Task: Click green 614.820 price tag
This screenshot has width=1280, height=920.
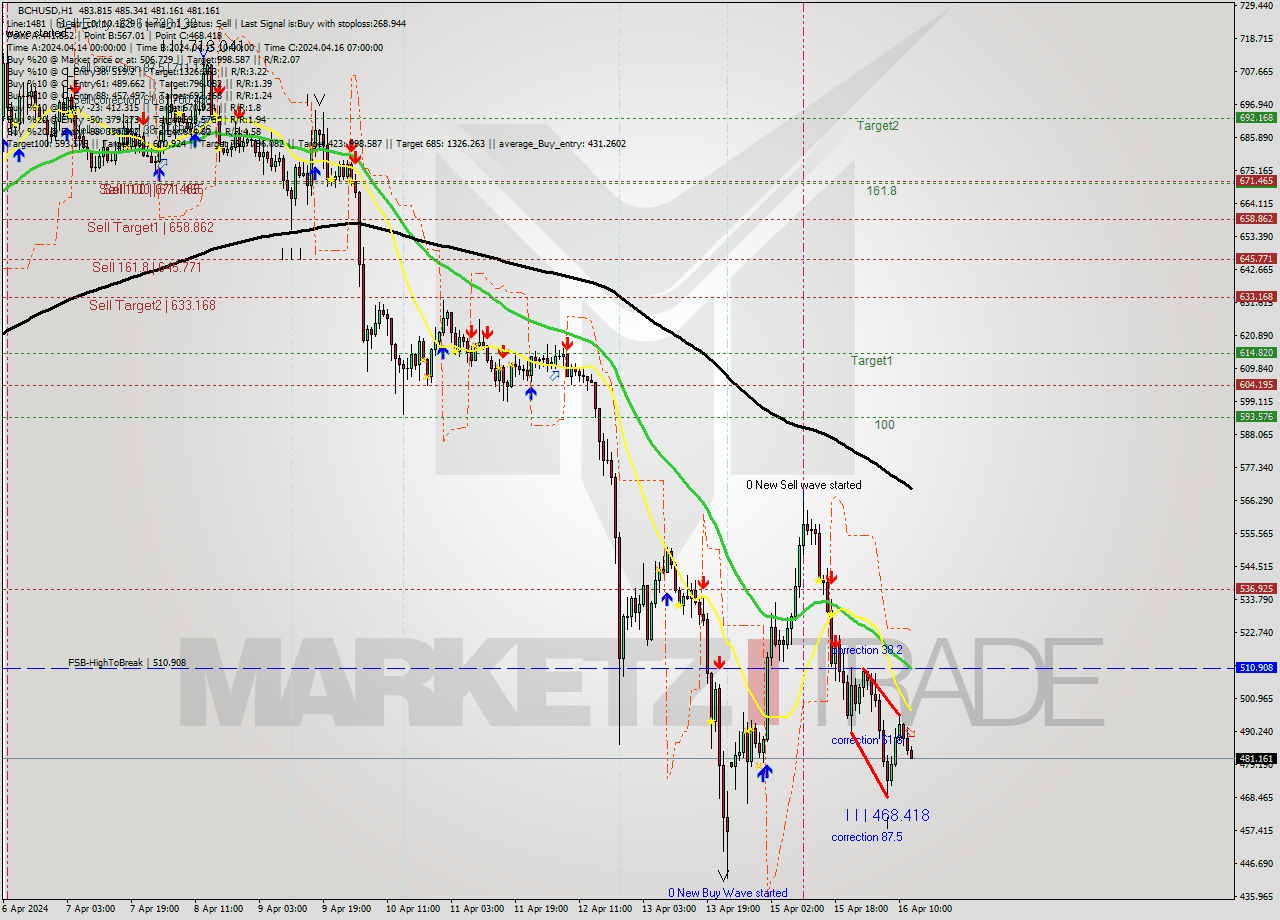Action: 1256,352
